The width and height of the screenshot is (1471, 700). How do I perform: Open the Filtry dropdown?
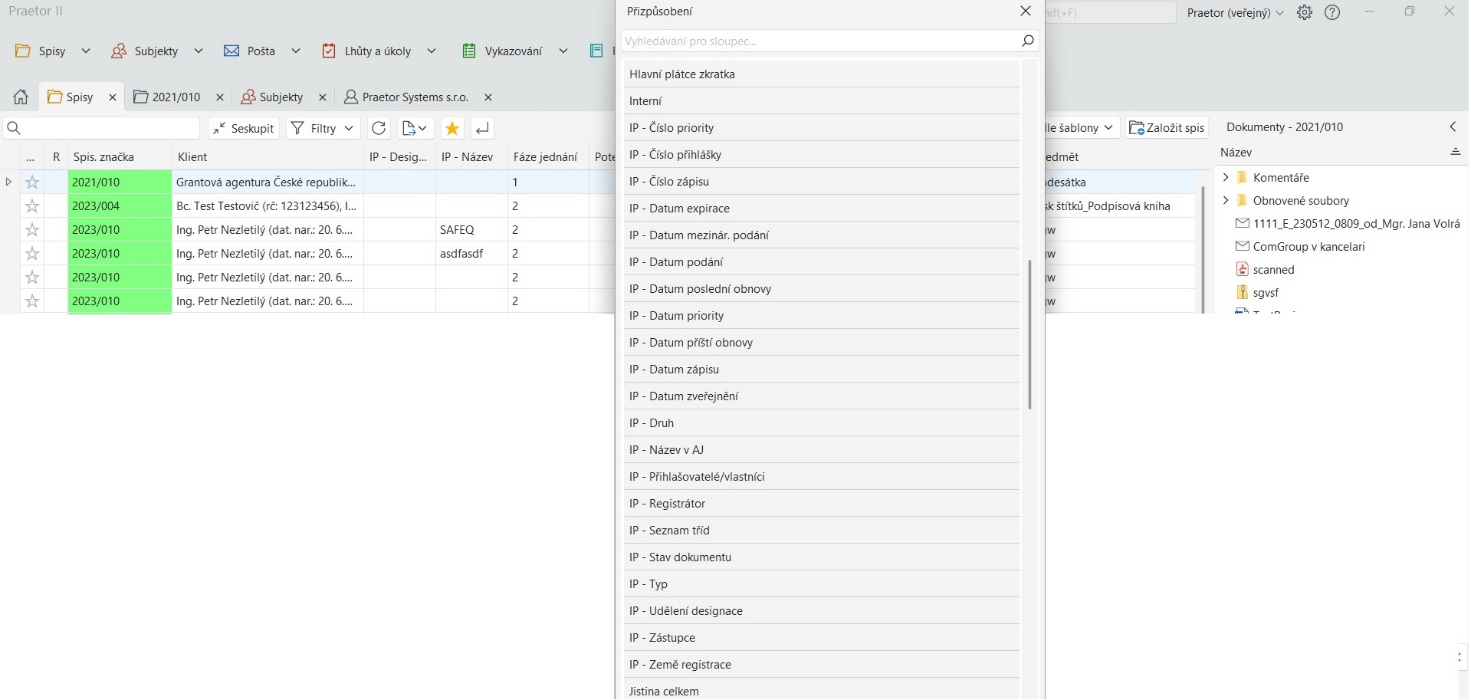[323, 128]
